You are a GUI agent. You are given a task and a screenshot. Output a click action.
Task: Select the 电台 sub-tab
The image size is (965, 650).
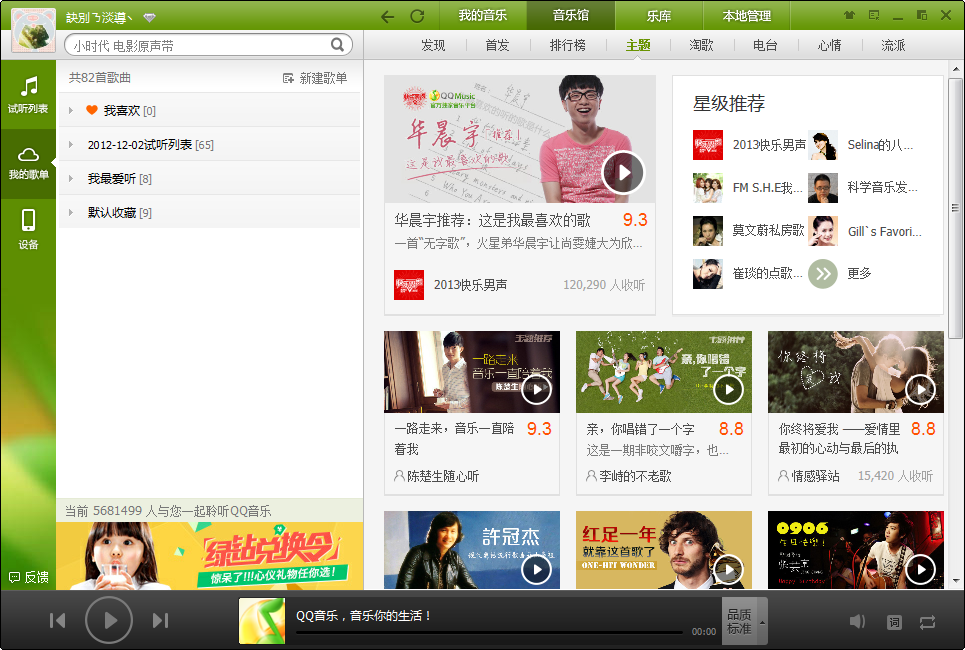[766, 45]
